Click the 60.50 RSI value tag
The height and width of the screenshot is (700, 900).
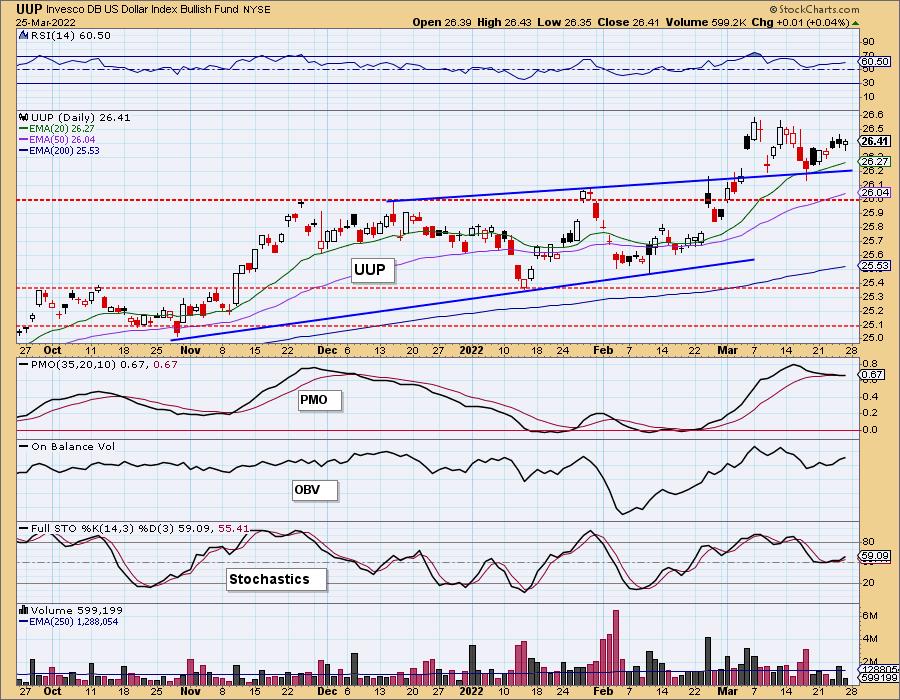[x=875, y=61]
